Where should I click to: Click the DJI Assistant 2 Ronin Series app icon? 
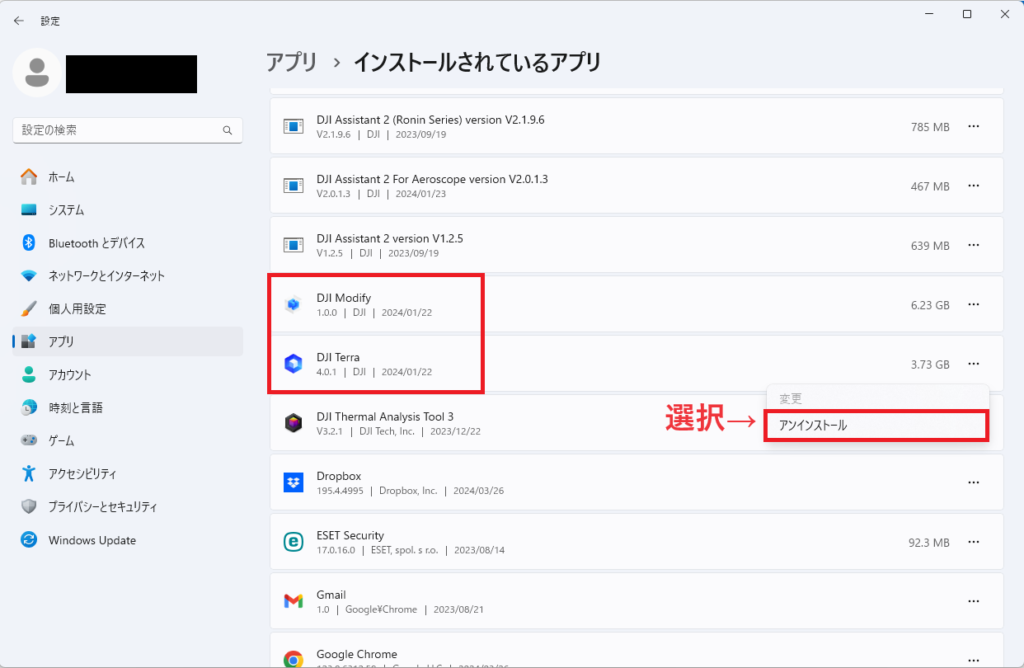(293, 127)
